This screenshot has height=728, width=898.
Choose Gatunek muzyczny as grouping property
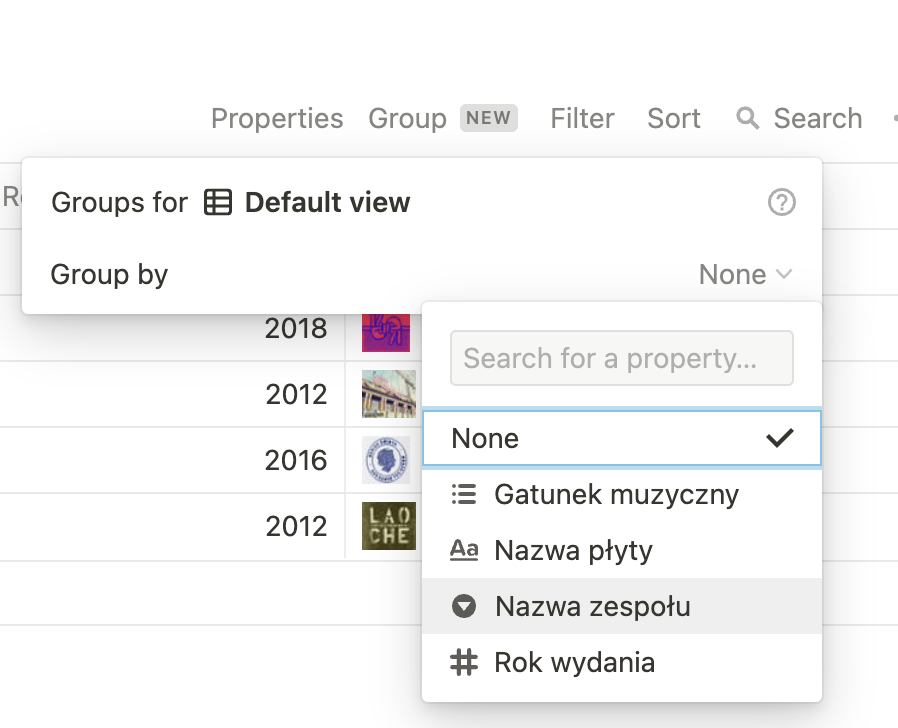[x=616, y=494]
